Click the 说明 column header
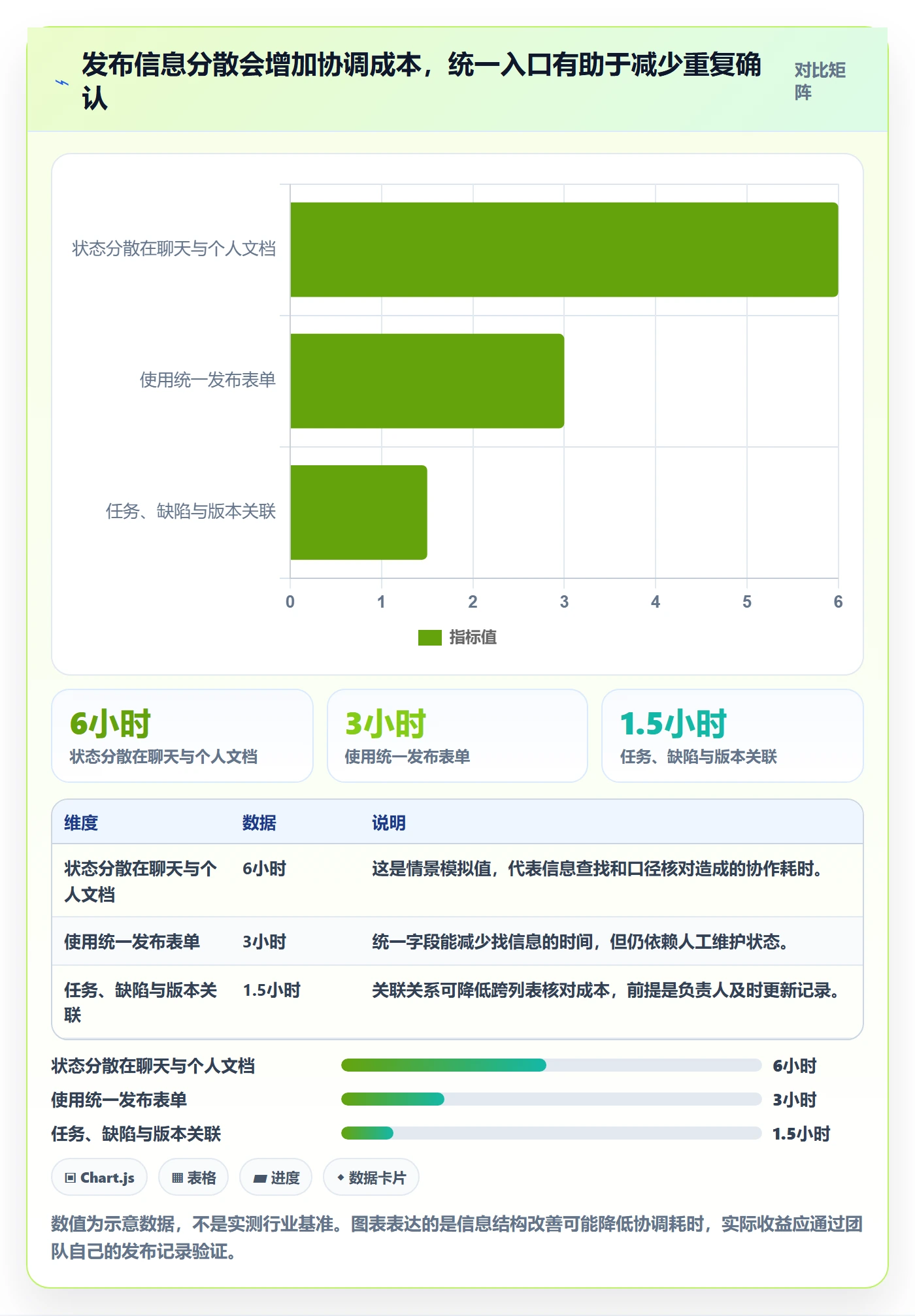The width and height of the screenshot is (915, 1316). coord(389,823)
